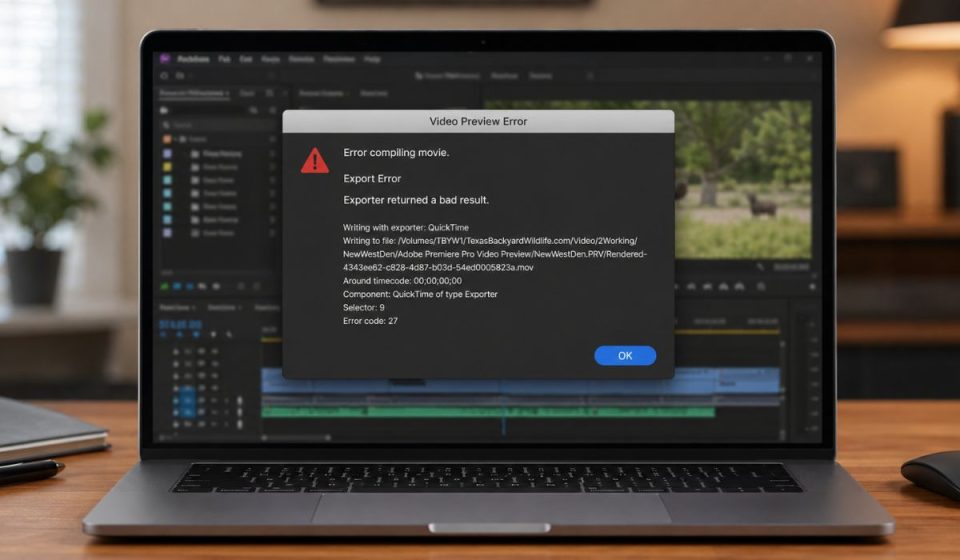The width and height of the screenshot is (960, 560).
Task: Click the orange label color swatch
Action: [167, 140]
